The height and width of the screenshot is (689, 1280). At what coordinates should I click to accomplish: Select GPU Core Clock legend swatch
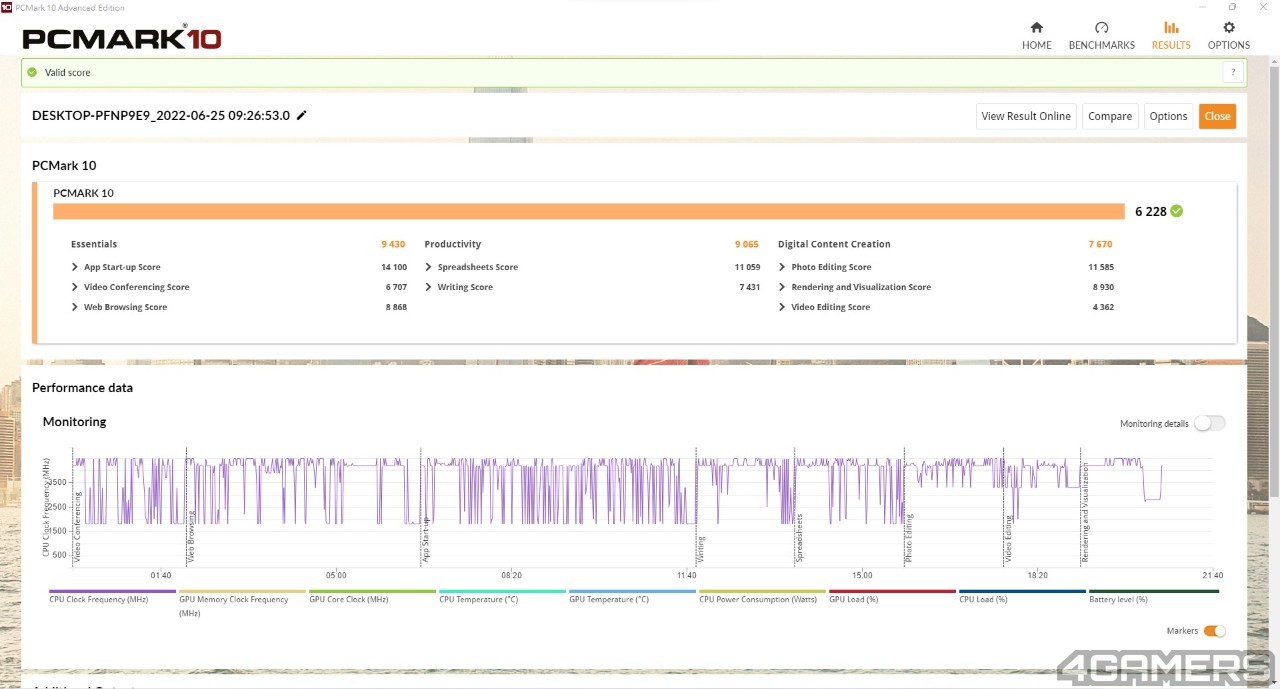[372, 591]
